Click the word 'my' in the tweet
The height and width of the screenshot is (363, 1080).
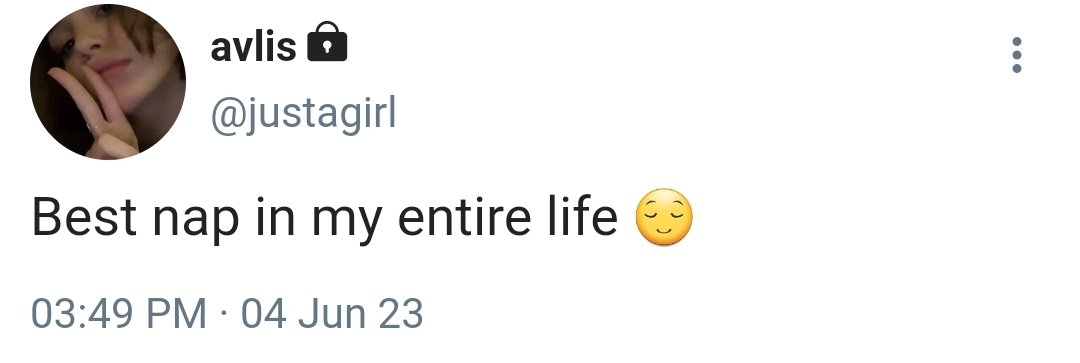[347, 222]
